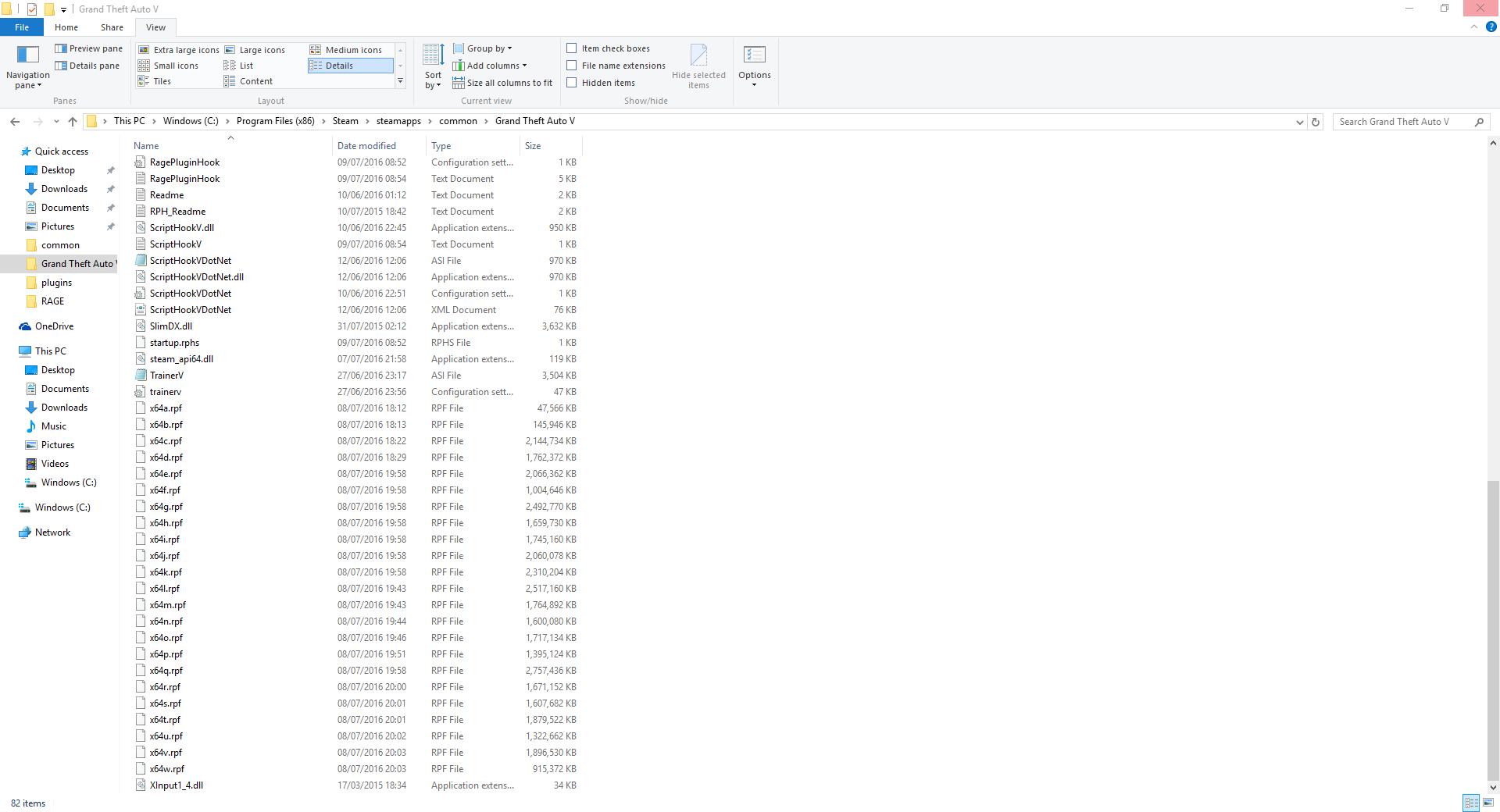Navigate to Program Files (x86) in breadcrumb

[276, 121]
